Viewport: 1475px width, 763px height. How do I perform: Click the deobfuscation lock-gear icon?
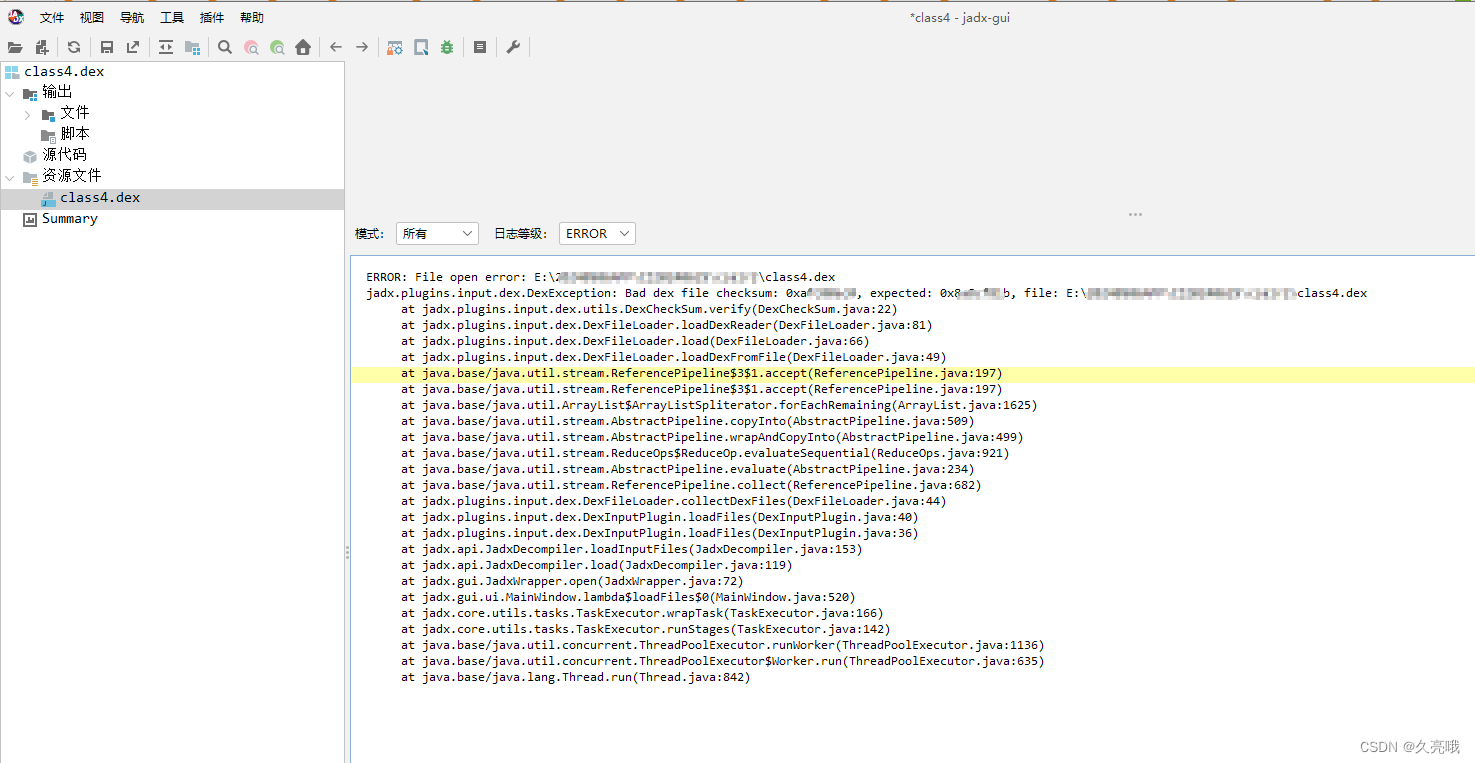pos(395,47)
